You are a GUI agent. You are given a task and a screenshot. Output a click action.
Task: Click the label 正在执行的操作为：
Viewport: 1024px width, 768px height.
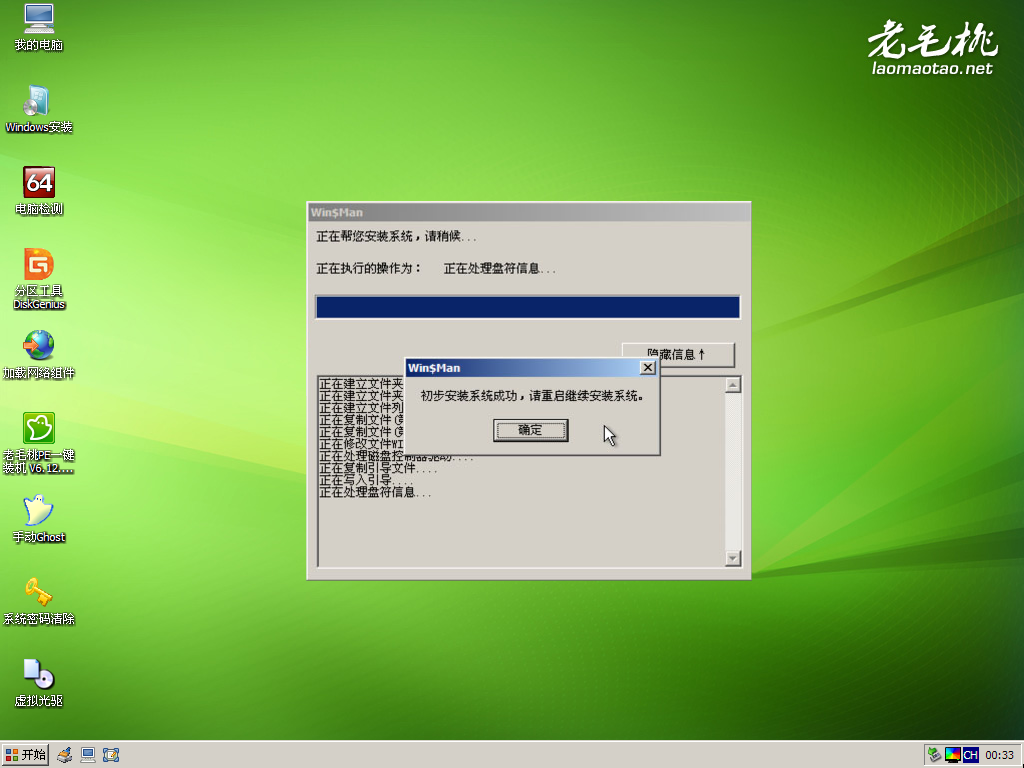click(x=369, y=268)
